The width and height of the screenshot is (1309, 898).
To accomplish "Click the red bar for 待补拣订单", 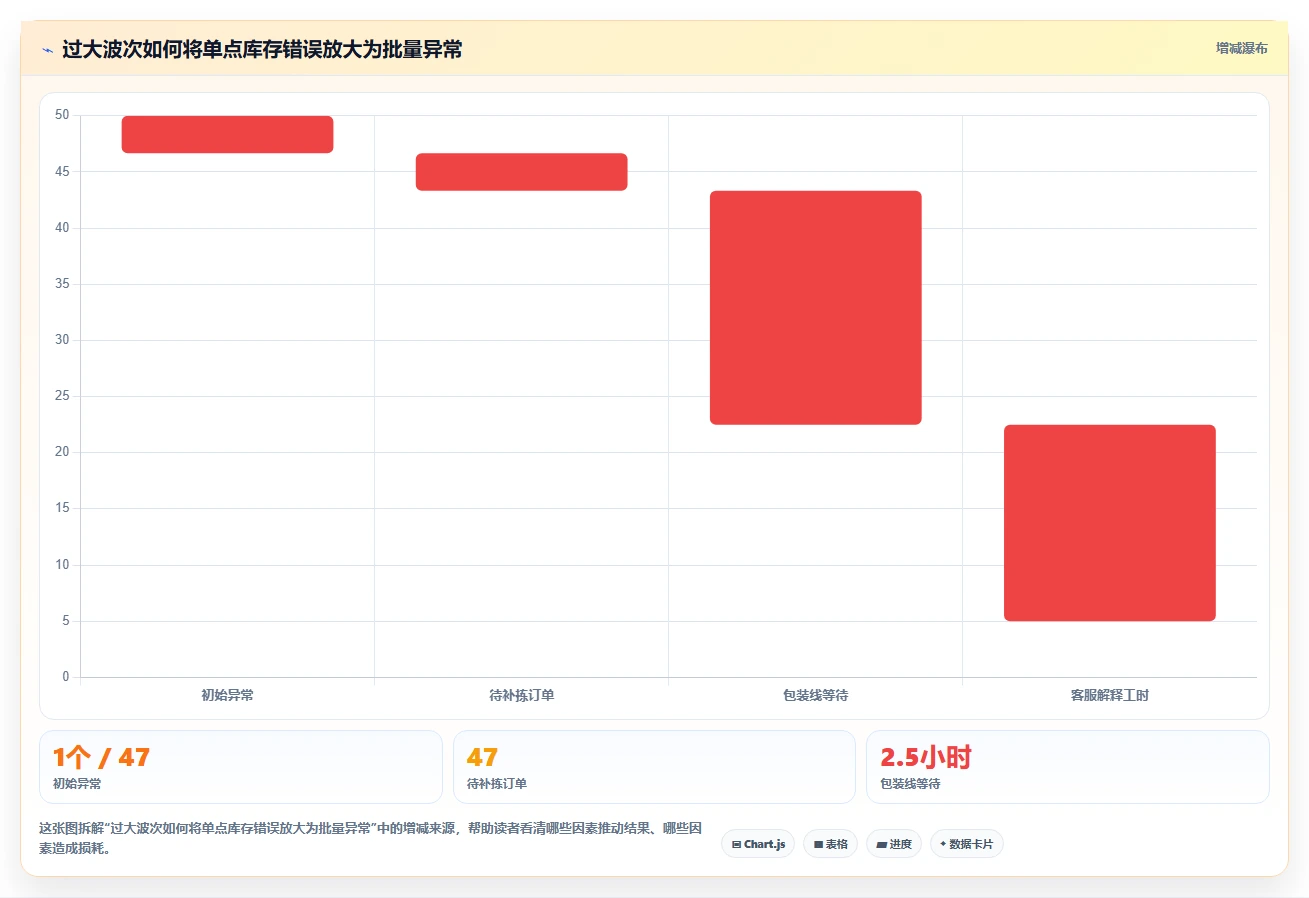I will coord(521,172).
